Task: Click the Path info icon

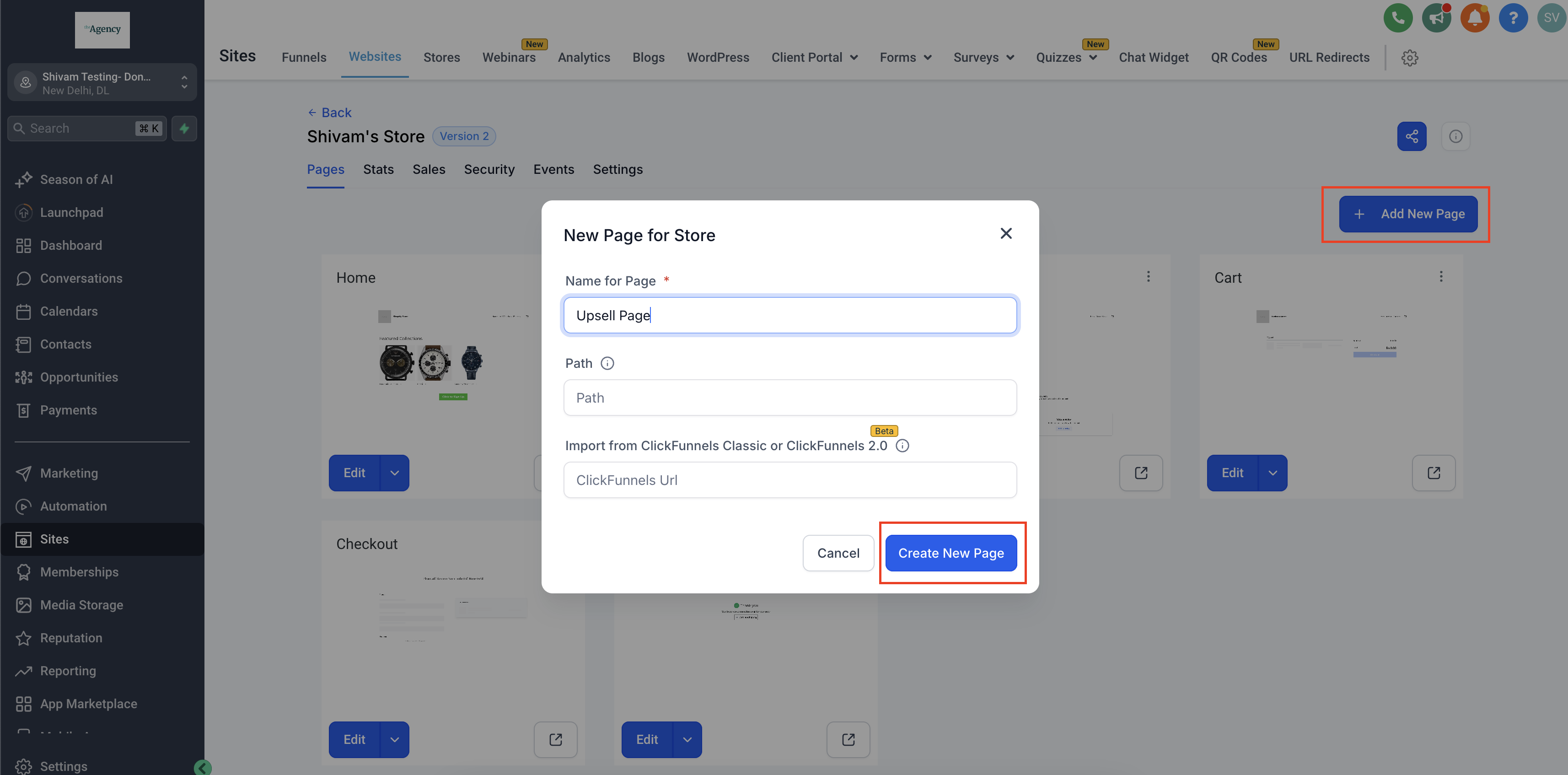Action: pos(607,363)
